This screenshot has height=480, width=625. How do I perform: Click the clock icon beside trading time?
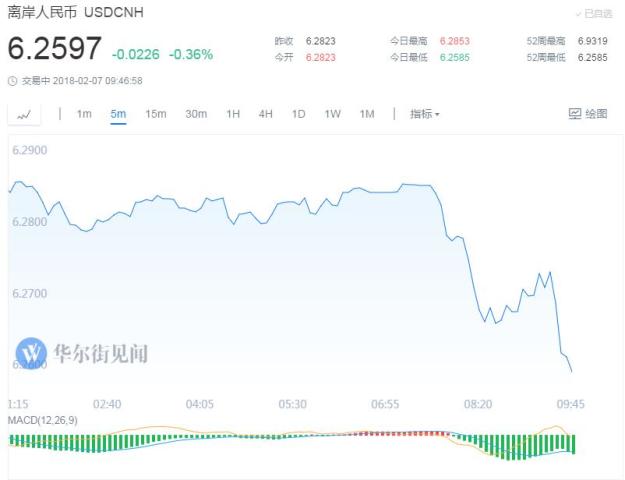point(11,81)
